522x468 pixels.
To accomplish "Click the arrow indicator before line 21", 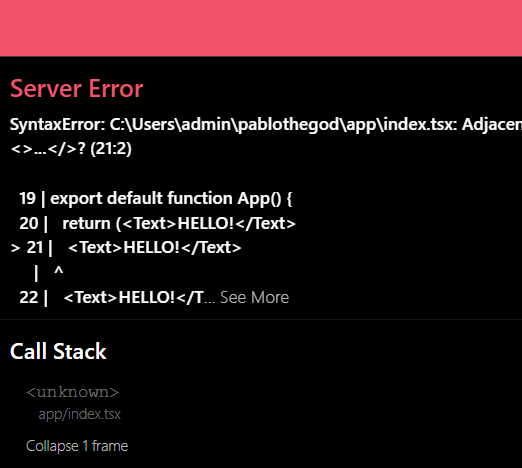I will pyautogui.click(x=15, y=248).
